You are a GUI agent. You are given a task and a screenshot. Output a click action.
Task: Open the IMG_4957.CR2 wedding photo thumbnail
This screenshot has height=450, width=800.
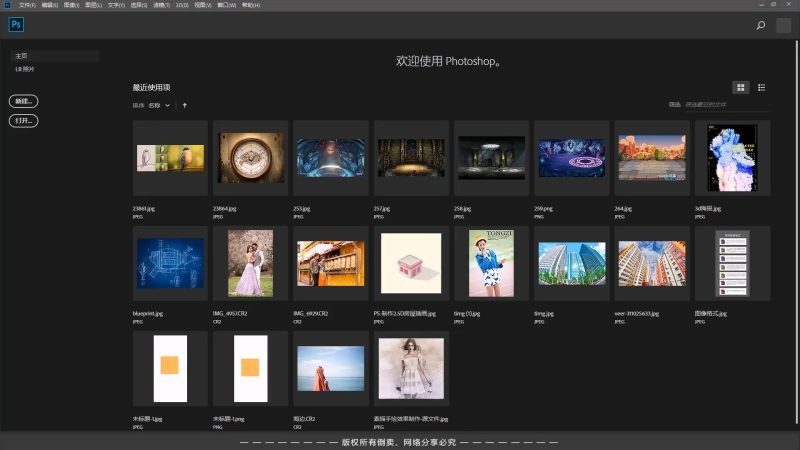250,263
